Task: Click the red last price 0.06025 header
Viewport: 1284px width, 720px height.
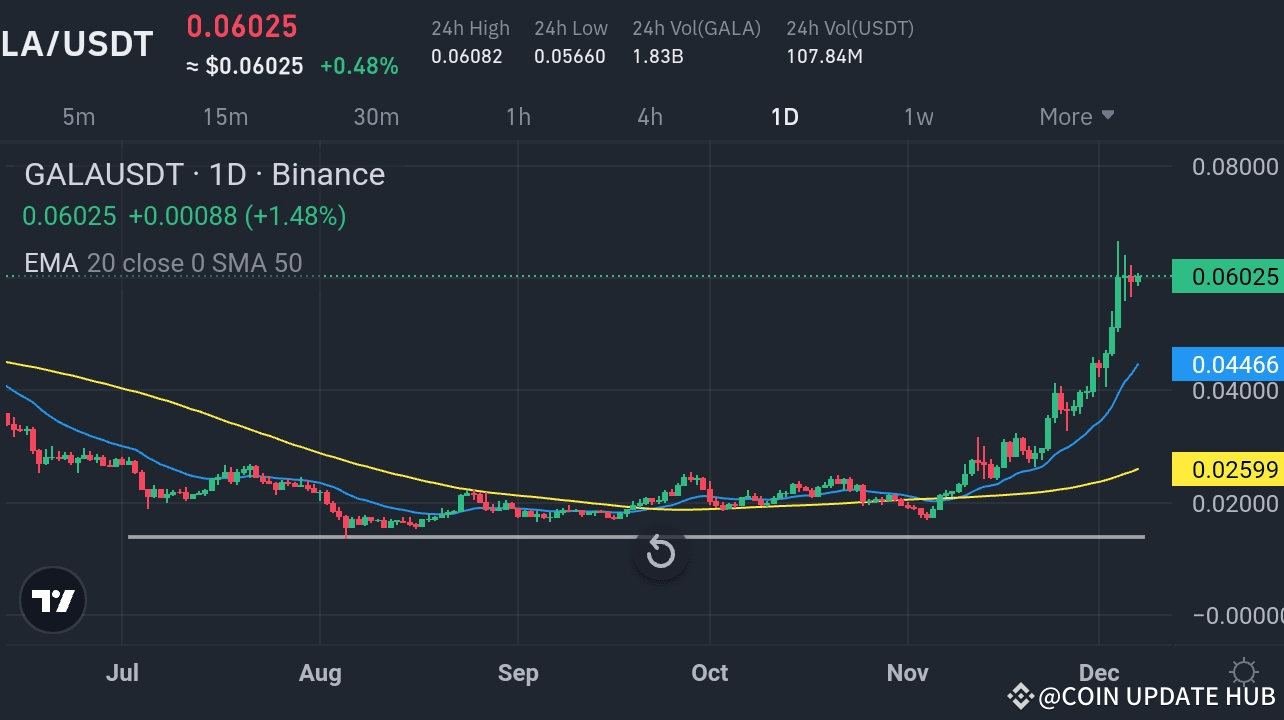Action: pos(242,27)
